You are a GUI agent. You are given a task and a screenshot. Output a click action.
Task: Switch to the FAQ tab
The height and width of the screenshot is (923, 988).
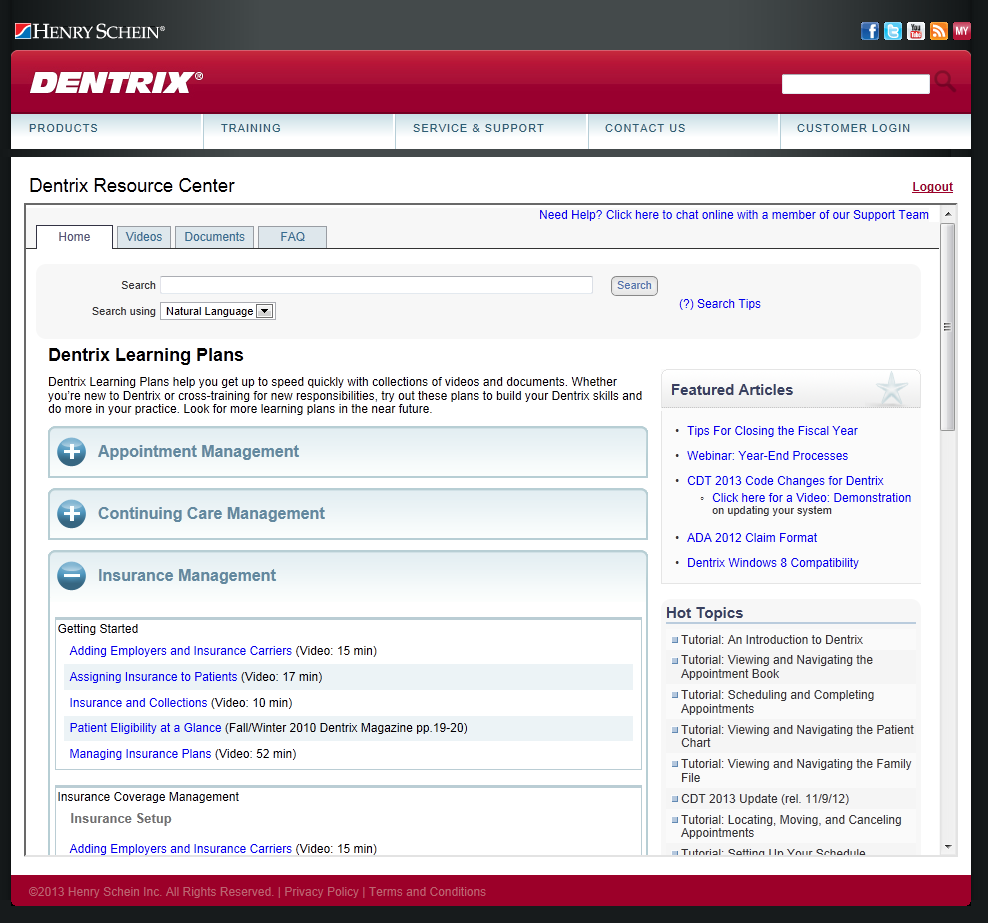tap(292, 237)
